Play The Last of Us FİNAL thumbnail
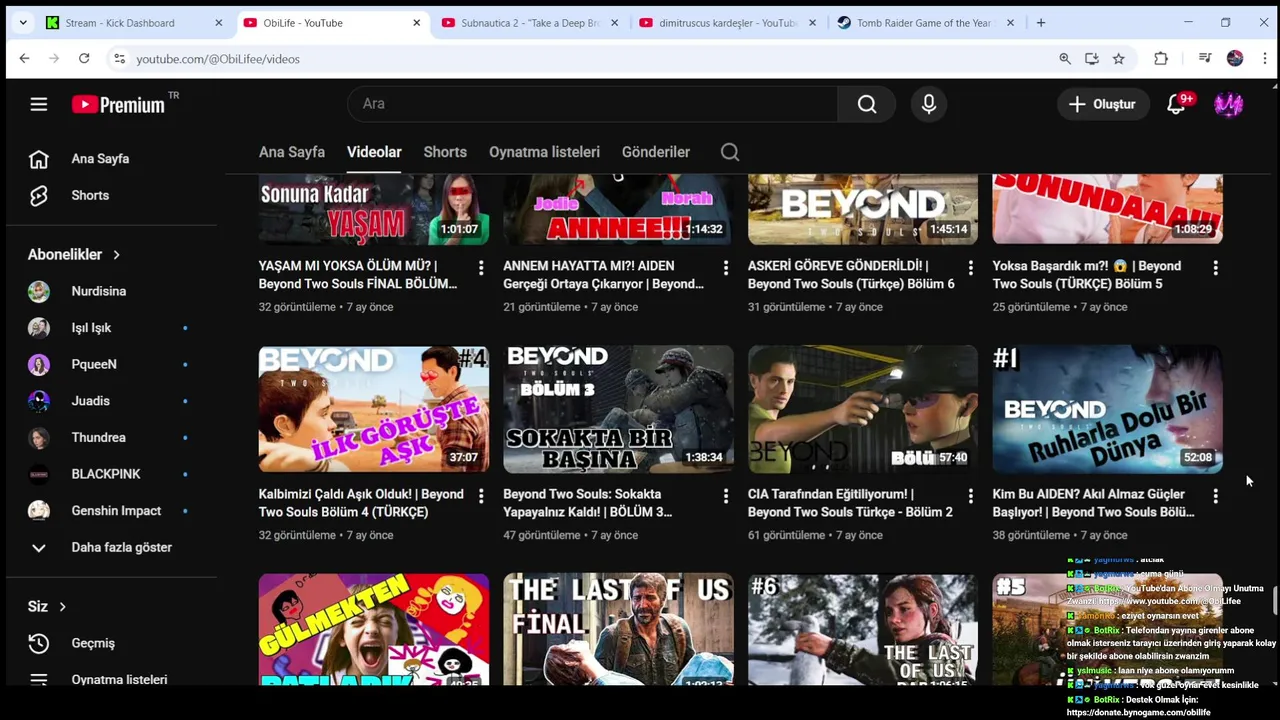The height and width of the screenshot is (720, 1280). point(618,629)
